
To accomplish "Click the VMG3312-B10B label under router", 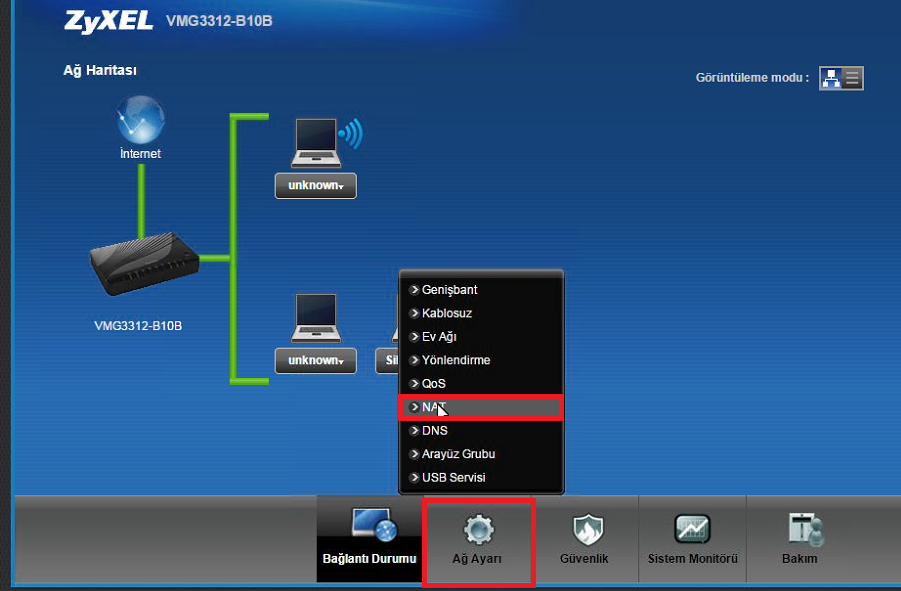I will [x=138, y=326].
